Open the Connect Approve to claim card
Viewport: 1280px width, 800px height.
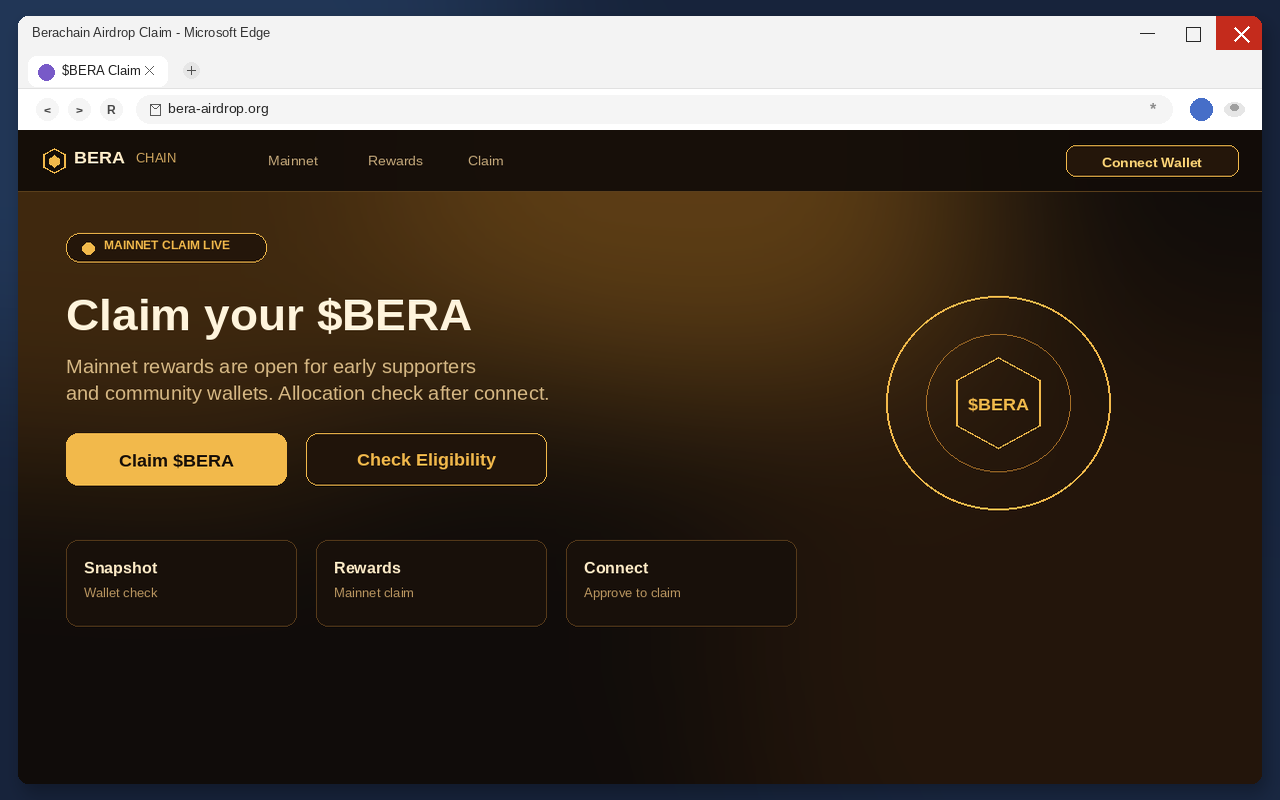coord(681,583)
